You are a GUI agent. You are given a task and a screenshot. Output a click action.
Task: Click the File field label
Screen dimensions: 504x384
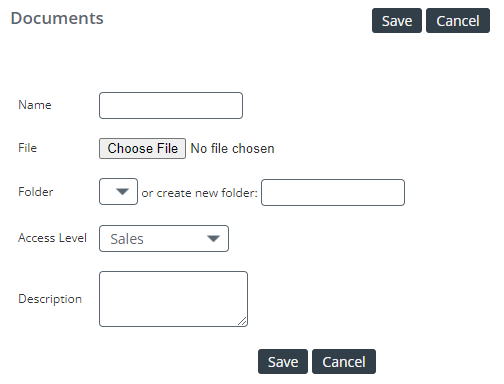coord(27,148)
